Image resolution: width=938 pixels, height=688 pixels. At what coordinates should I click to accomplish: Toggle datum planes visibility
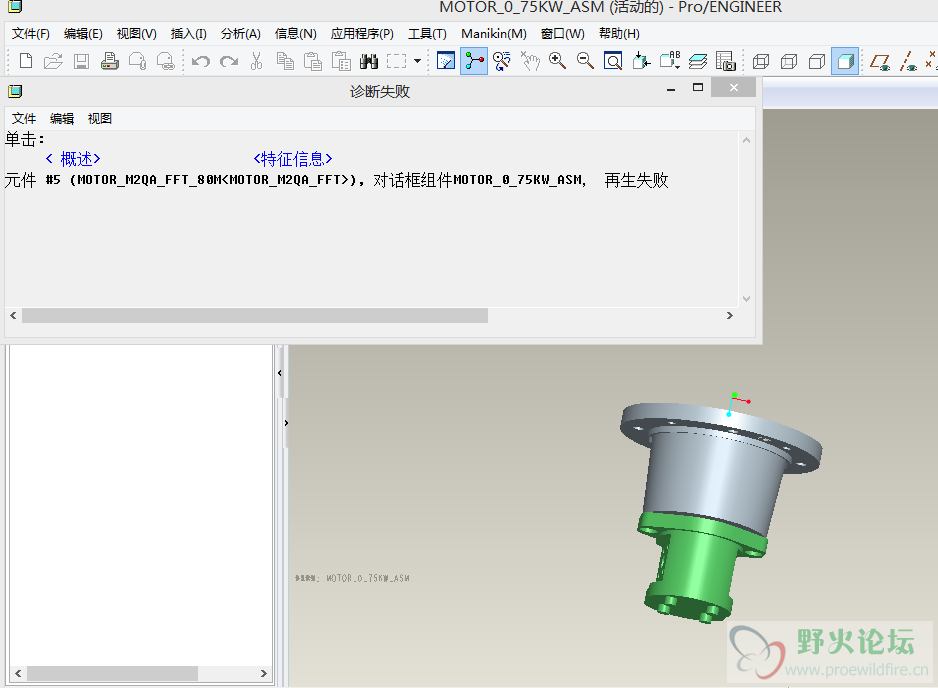(x=880, y=61)
